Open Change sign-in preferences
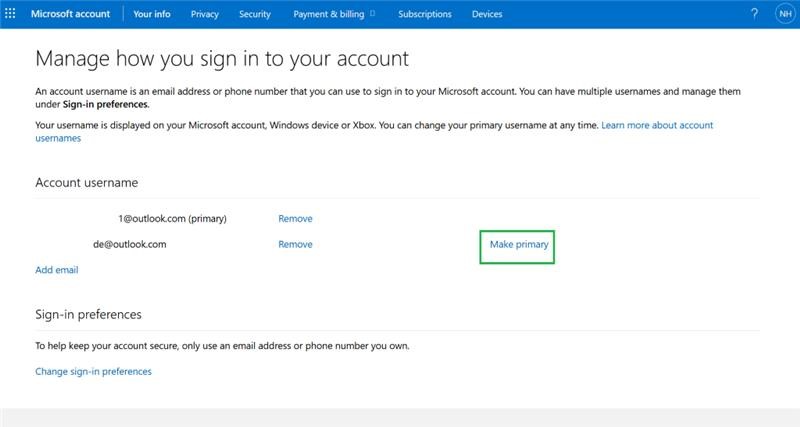Image resolution: width=800 pixels, height=427 pixels. point(93,371)
